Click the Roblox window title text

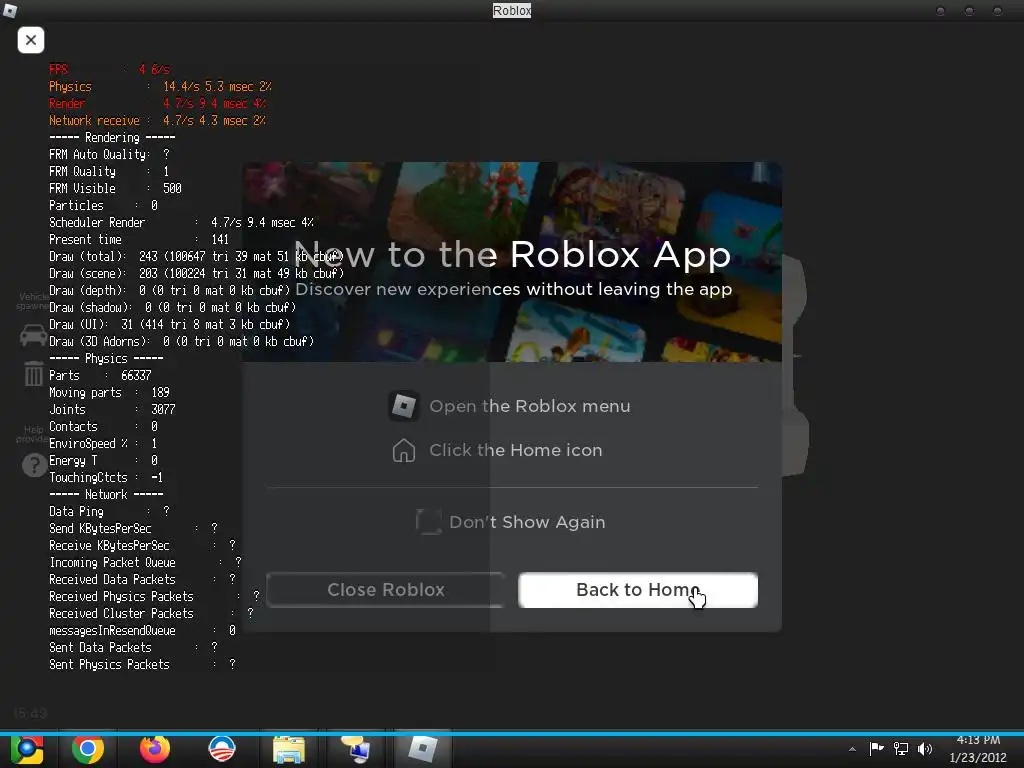click(512, 10)
